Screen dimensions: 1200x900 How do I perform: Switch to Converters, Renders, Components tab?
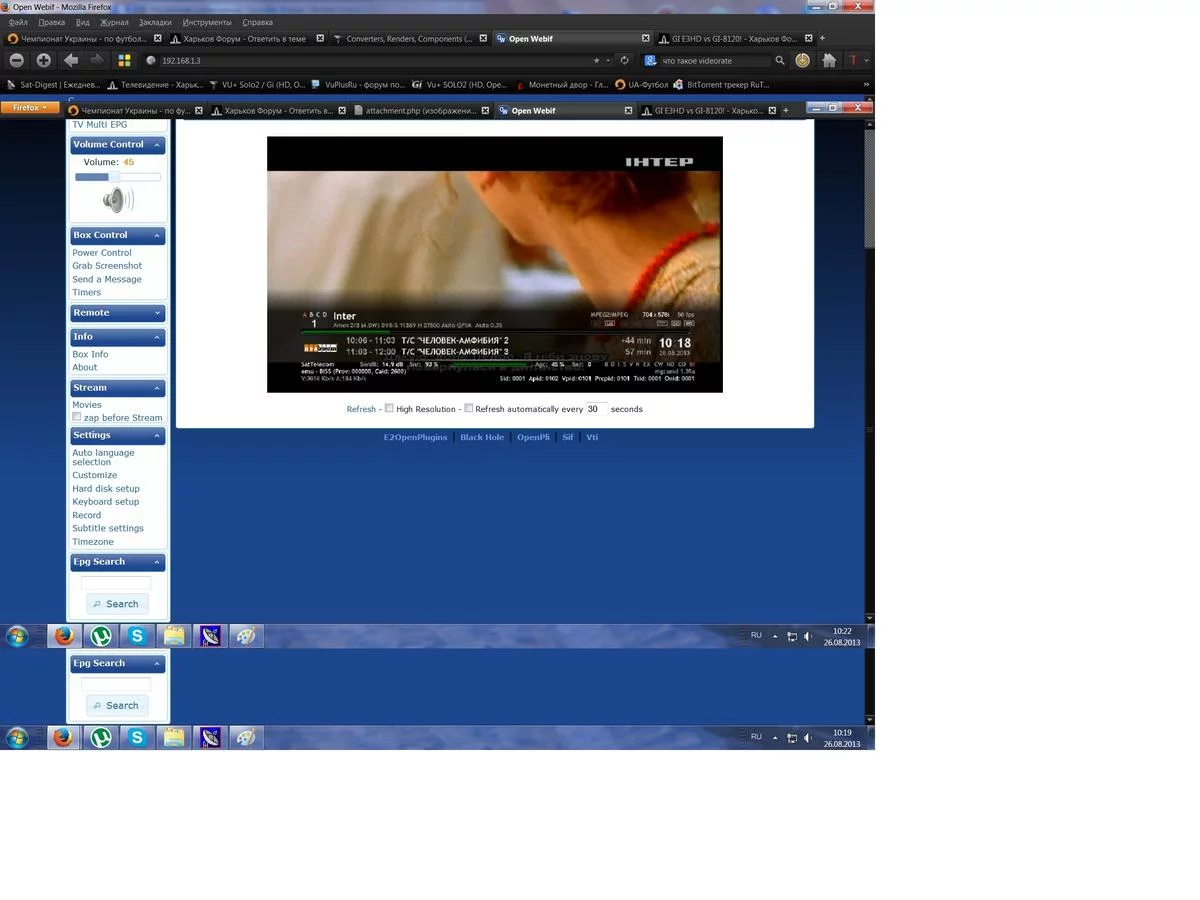pos(410,39)
